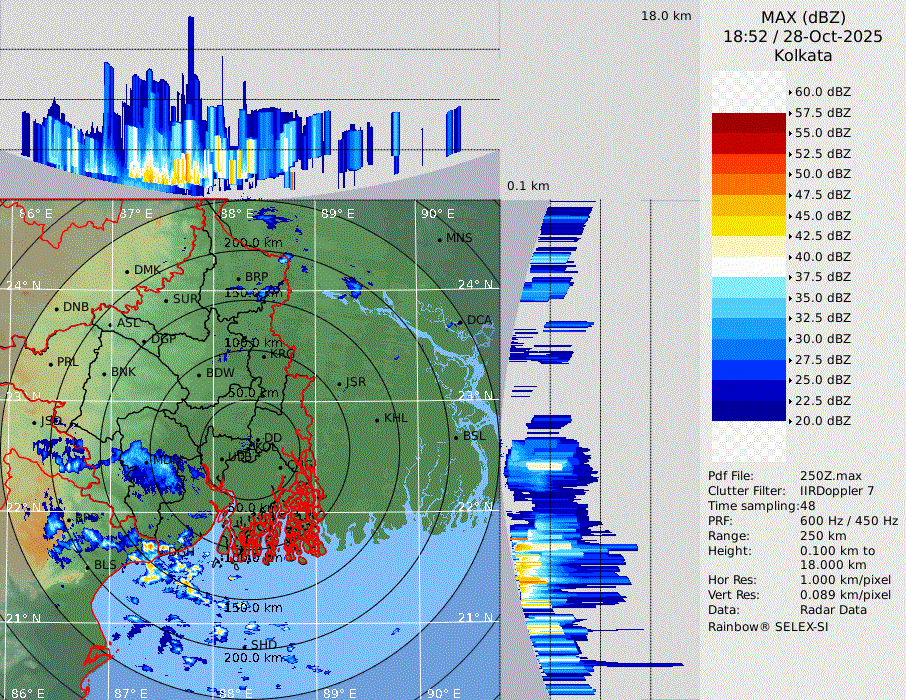This screenshot has height=700, width=906.
Task: Select the Kolkata radar name heading
Action: (803, 55)
